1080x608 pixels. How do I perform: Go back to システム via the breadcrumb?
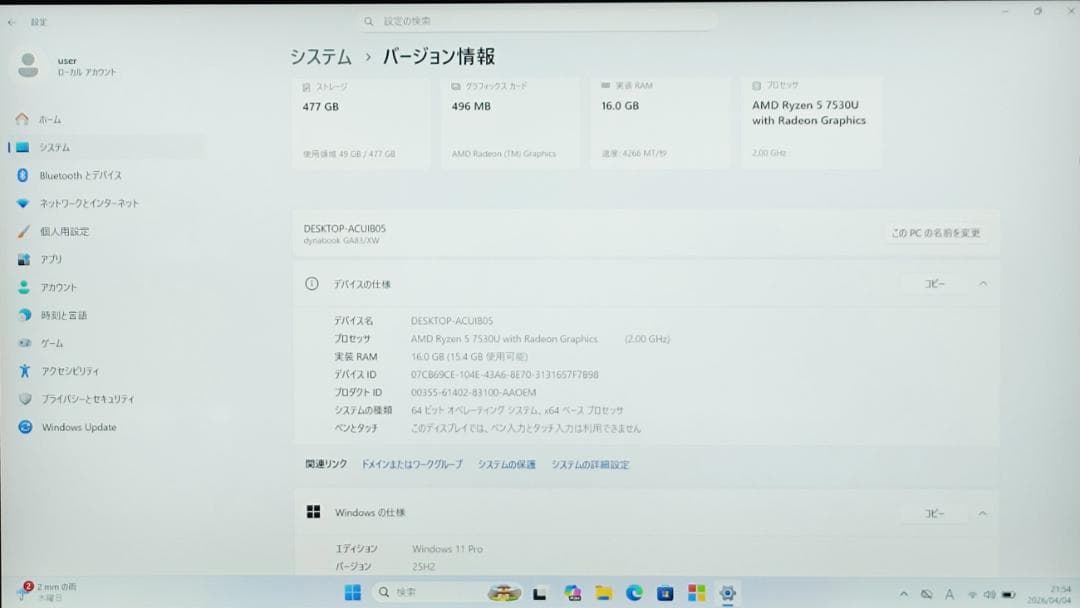coord(321,57)
